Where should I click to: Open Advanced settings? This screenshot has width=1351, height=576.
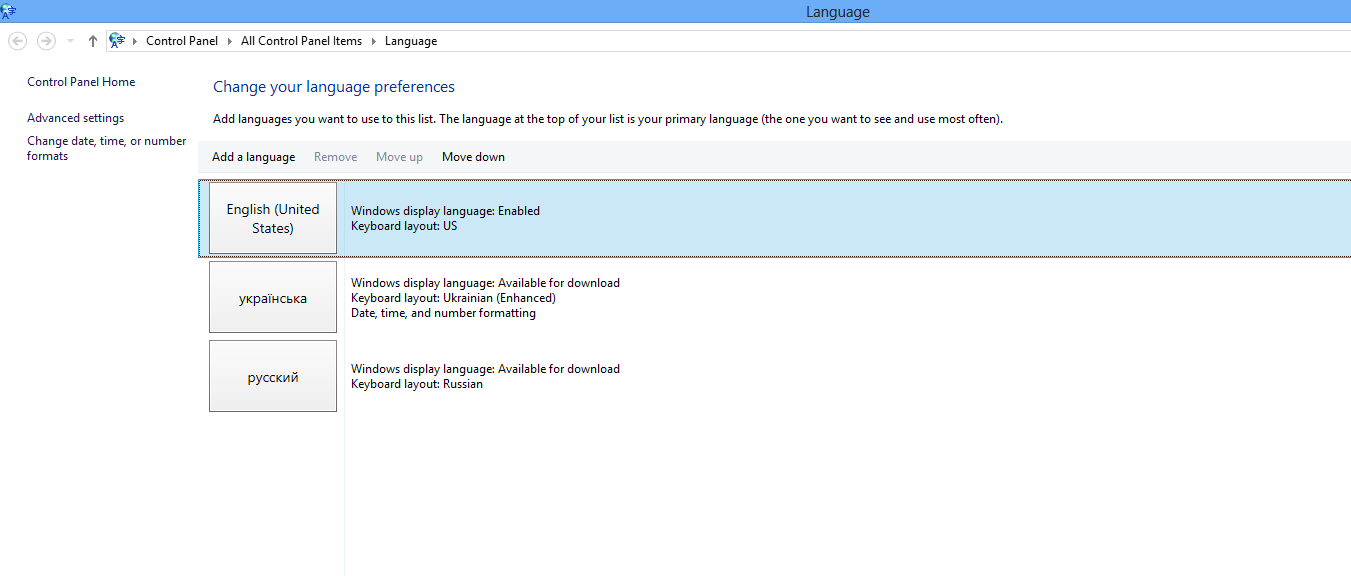75,117
